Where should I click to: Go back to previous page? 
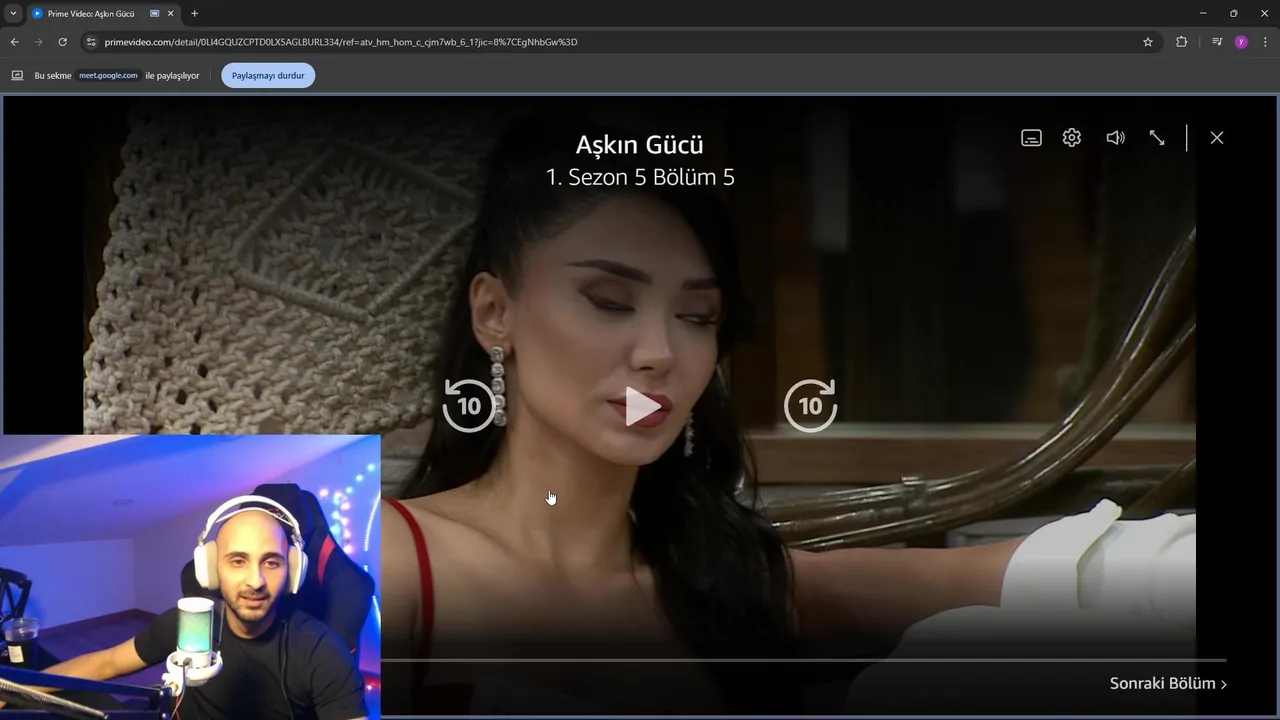[14, 42]
